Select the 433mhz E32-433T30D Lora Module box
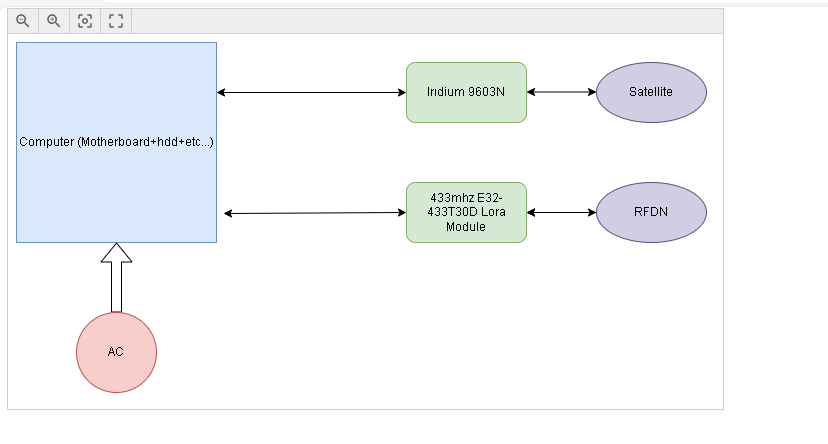Viewport: 828px width, 444px height. coord(466,212)
